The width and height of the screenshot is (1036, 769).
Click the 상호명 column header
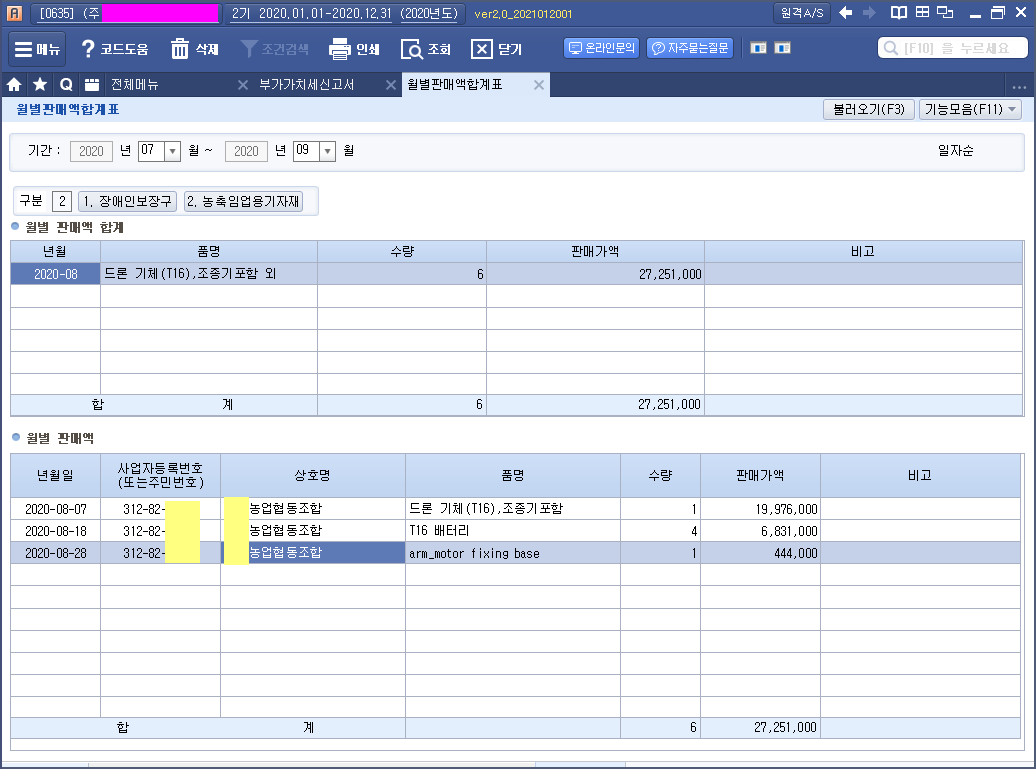pyautogui.click(x=313, y=475)
